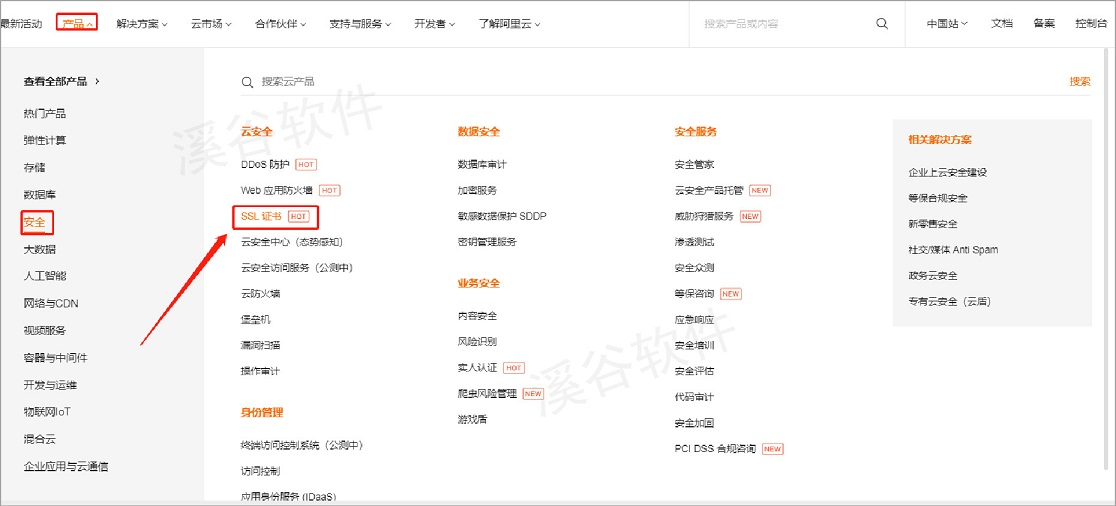
Task: Open the 云安全产品托管 link
Action: click(x=709, y=190)
